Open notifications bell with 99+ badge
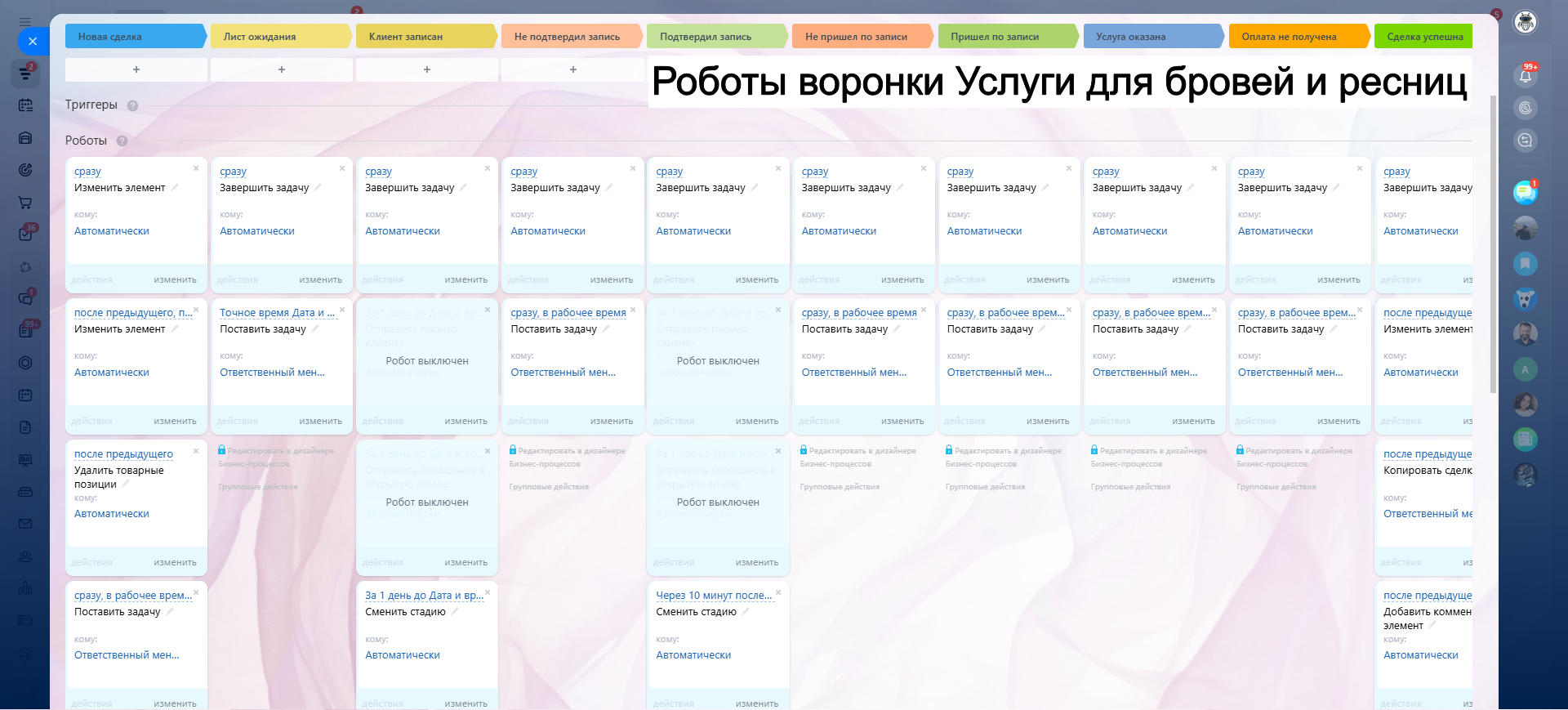The image size is (1568, 710). click(1525, 76)
